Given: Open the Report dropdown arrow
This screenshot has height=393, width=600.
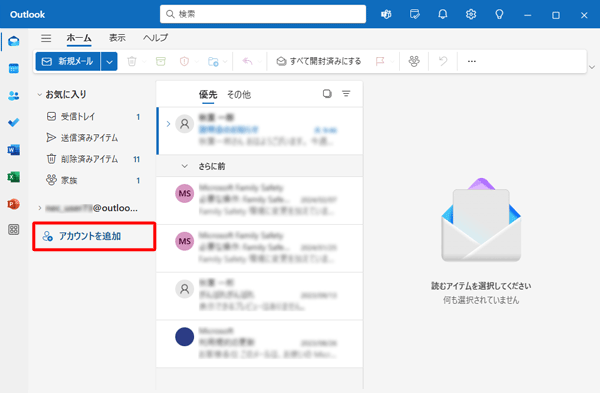Looking at the screenshot, I should pos(196,62).
